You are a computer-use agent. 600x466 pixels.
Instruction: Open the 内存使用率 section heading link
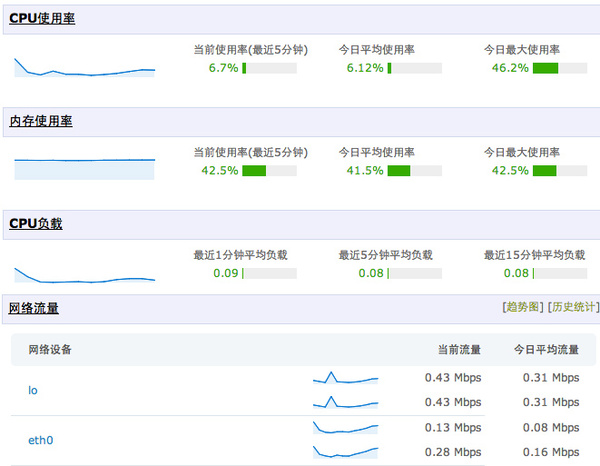pyautogui.click(x=41, y=121)
